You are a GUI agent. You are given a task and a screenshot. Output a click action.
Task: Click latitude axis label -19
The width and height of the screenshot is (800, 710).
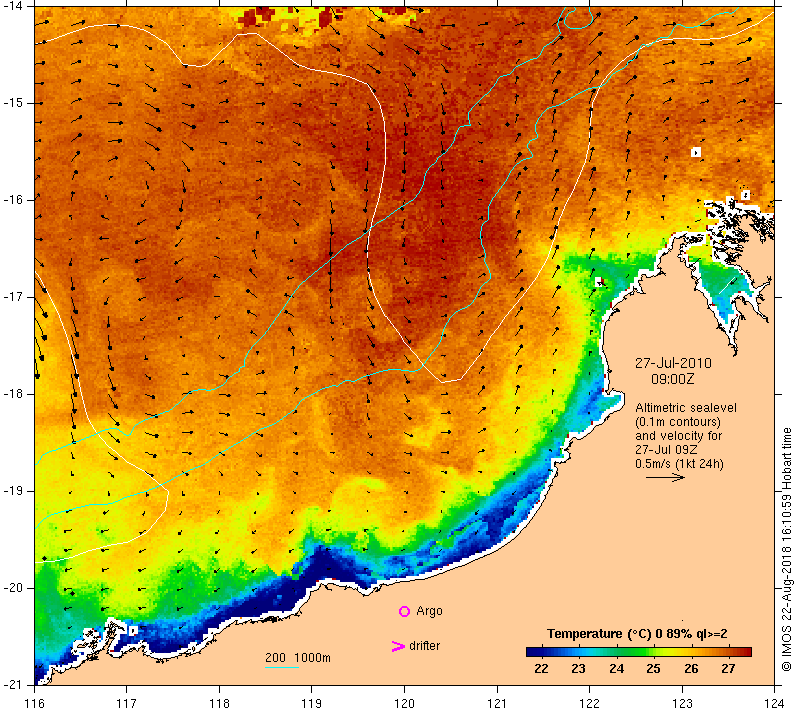point(12,491)
